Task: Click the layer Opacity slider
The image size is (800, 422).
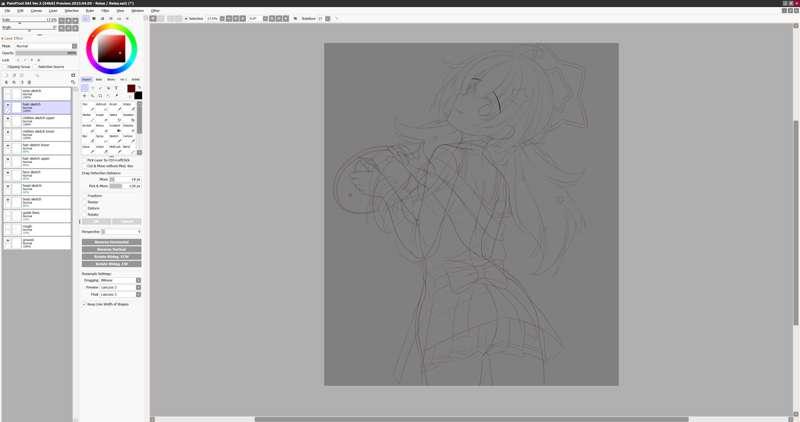Action: click(46, 53)
